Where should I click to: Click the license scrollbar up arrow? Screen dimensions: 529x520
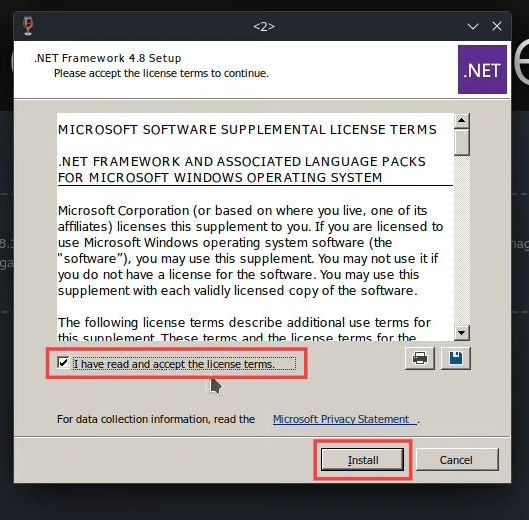click(x=462, y=120)
